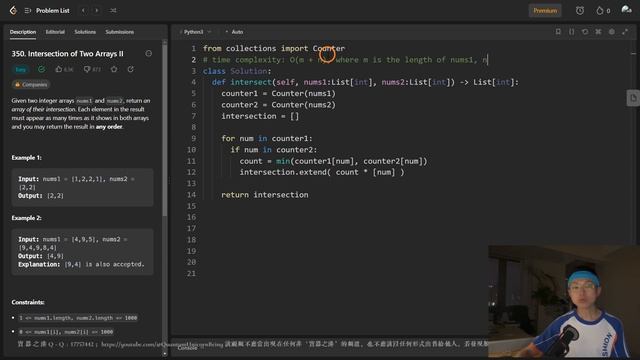Screen dimensions: 640x360
Task: Click the problem title Intersection of Two Arrays II
Action: pos(67,53)
